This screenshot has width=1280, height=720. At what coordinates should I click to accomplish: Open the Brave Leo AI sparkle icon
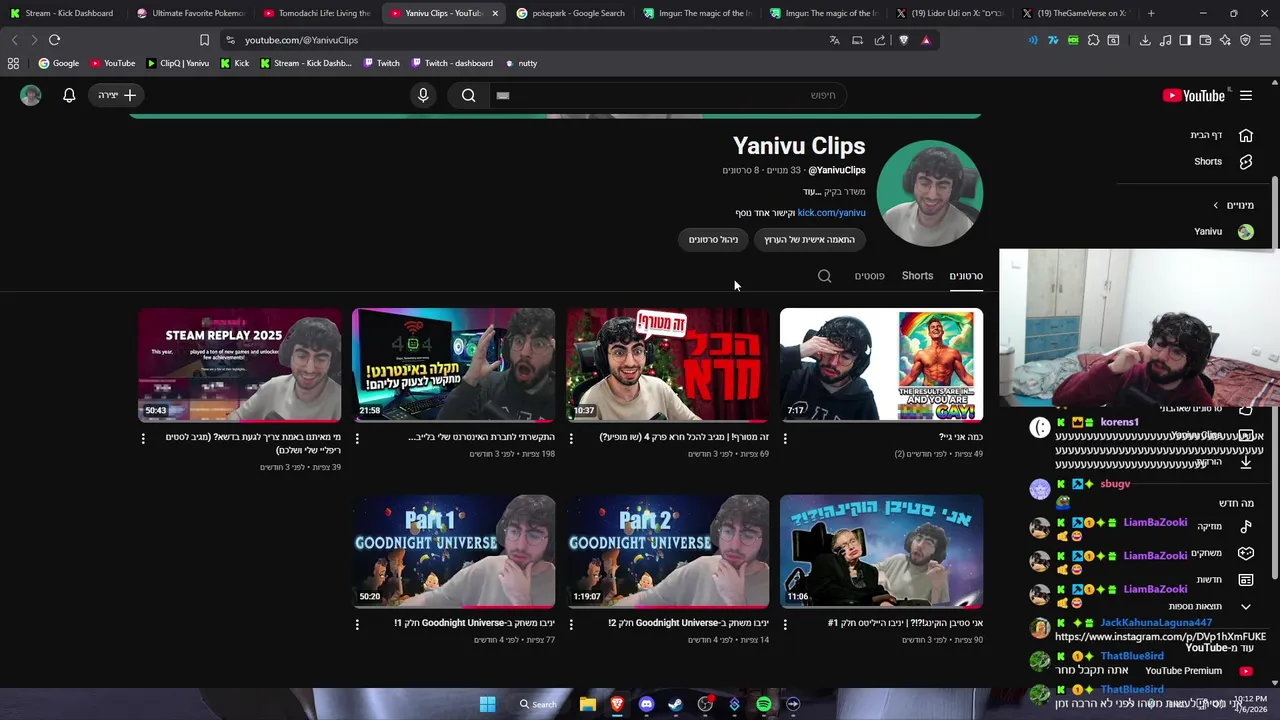(1225, 40)
